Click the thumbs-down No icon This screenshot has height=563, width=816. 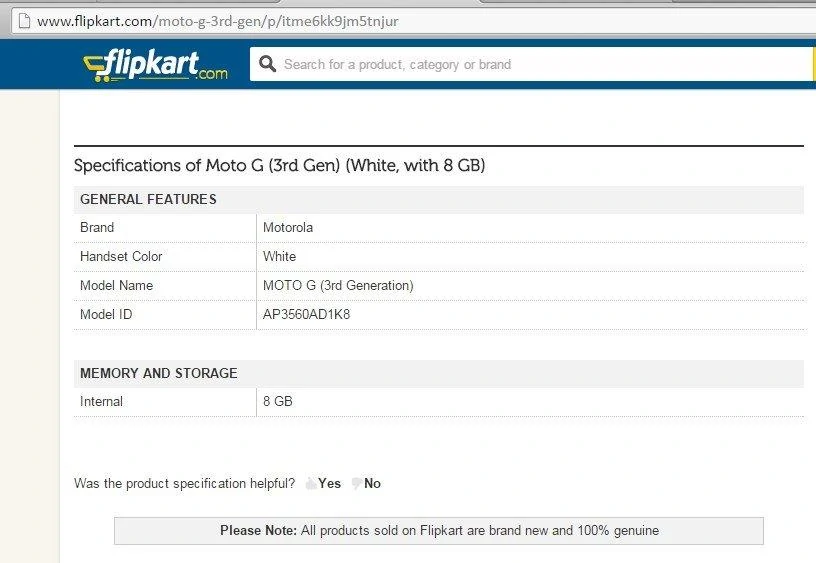(x=356, y=483)
